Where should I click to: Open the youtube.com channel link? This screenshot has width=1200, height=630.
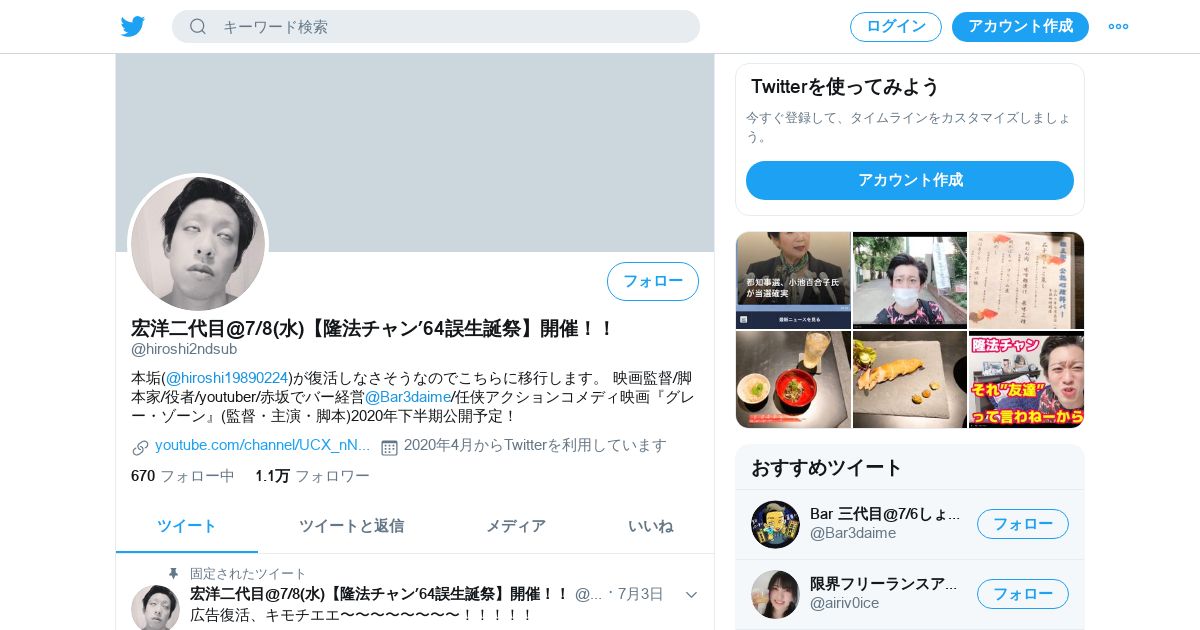(262, 445)
